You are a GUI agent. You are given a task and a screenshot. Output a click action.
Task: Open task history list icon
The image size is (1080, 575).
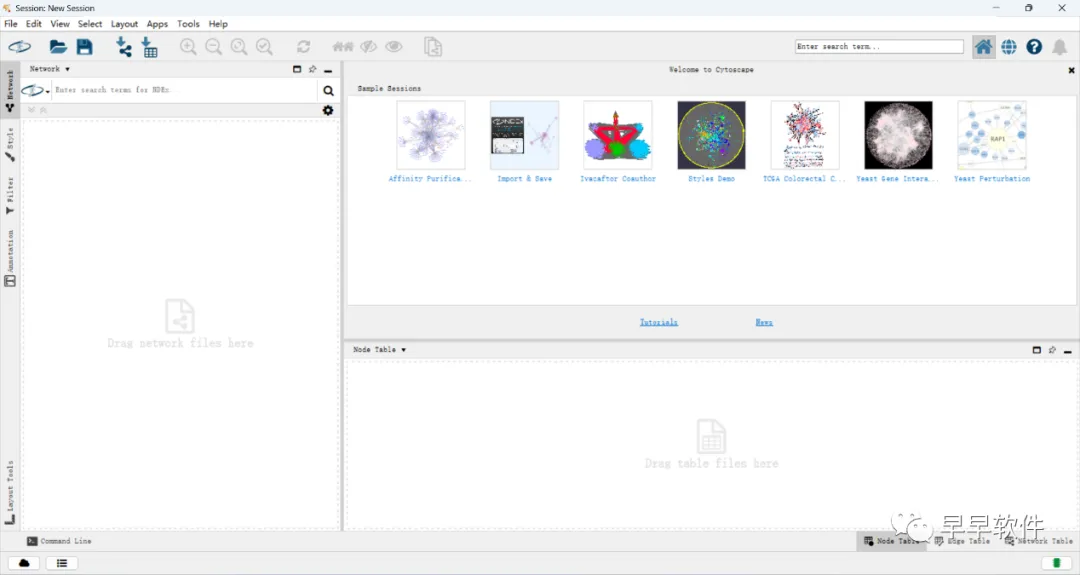pos(62,563)
